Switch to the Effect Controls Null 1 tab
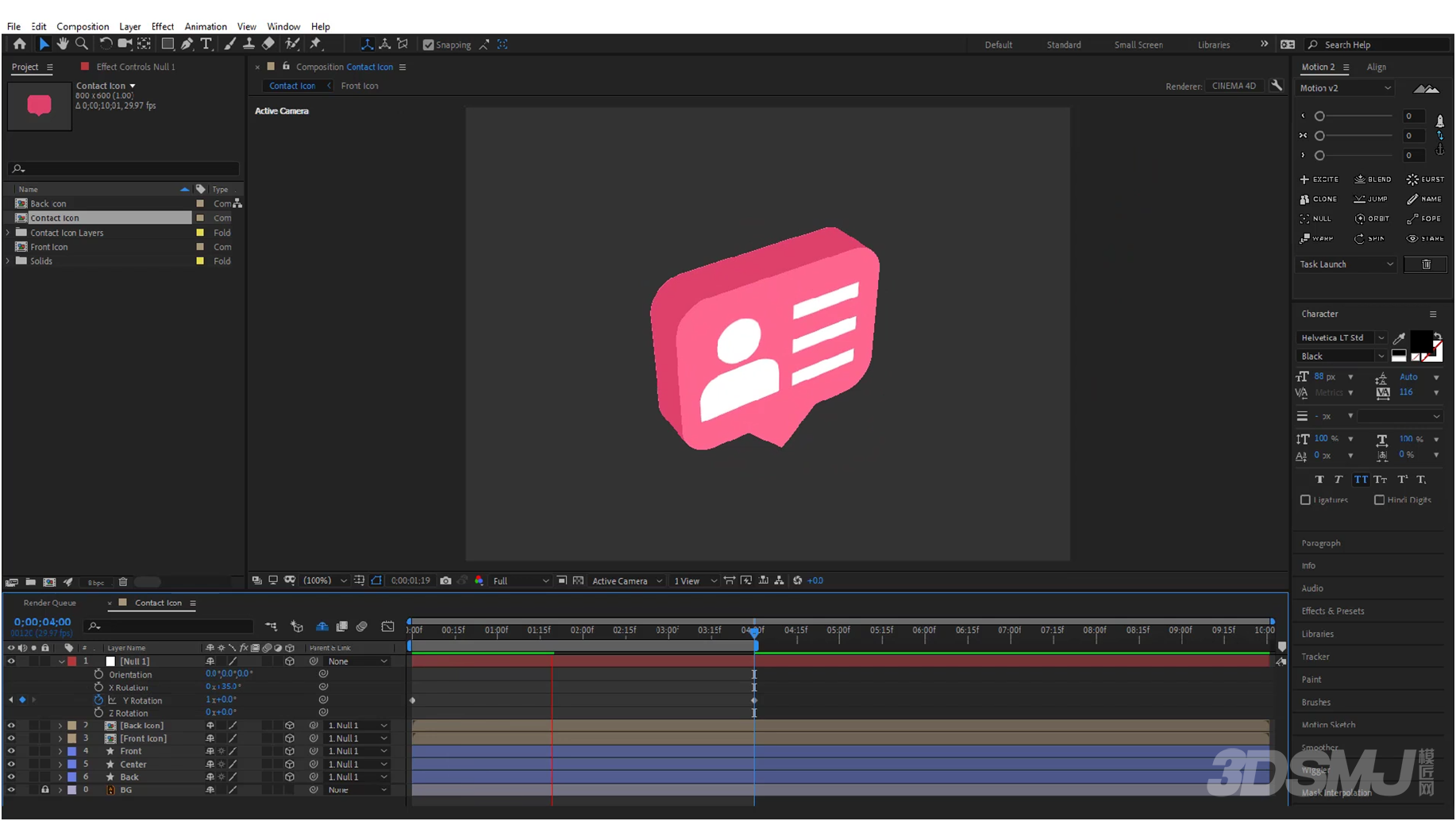 point(135,67)
